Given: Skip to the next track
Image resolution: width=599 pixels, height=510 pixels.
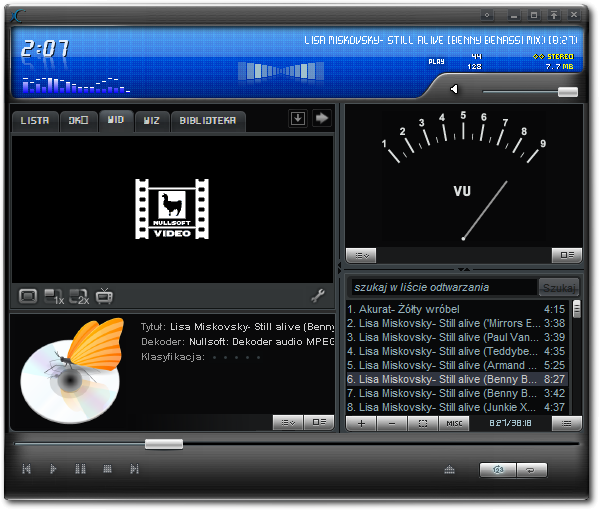Looking at the screenshot, I should [134, 469].
